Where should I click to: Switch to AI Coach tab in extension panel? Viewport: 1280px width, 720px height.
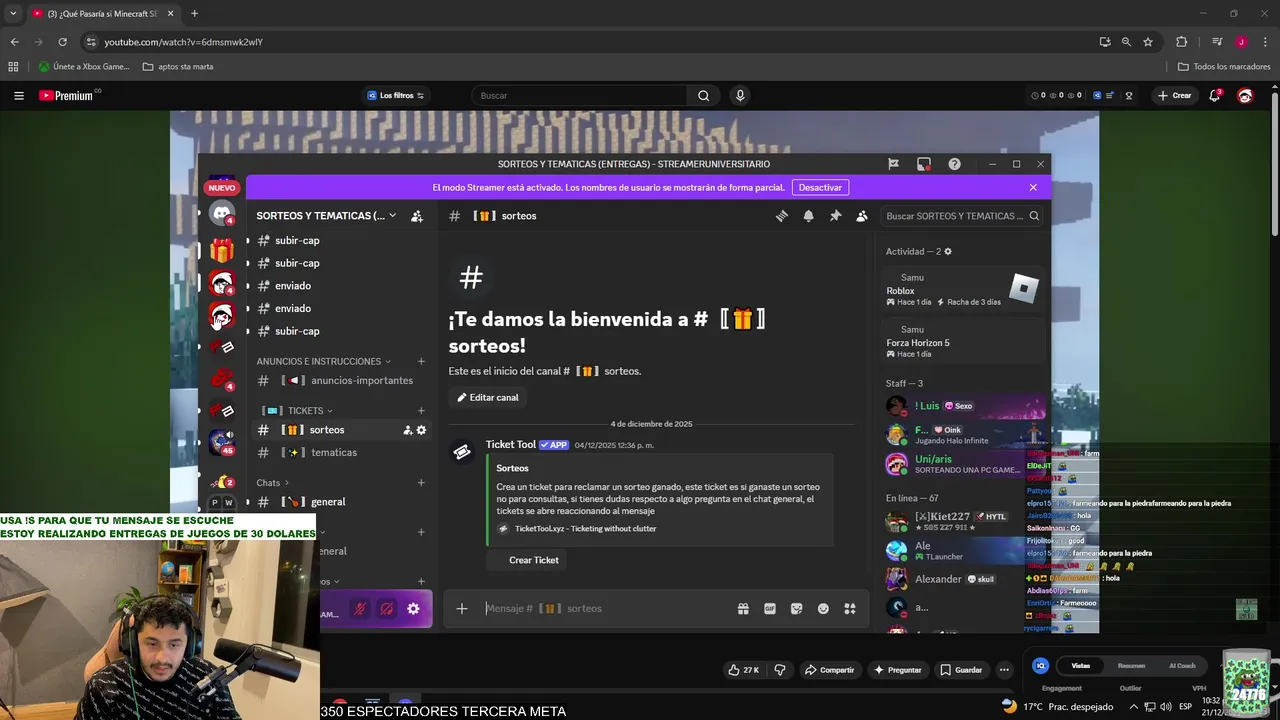1182,666
